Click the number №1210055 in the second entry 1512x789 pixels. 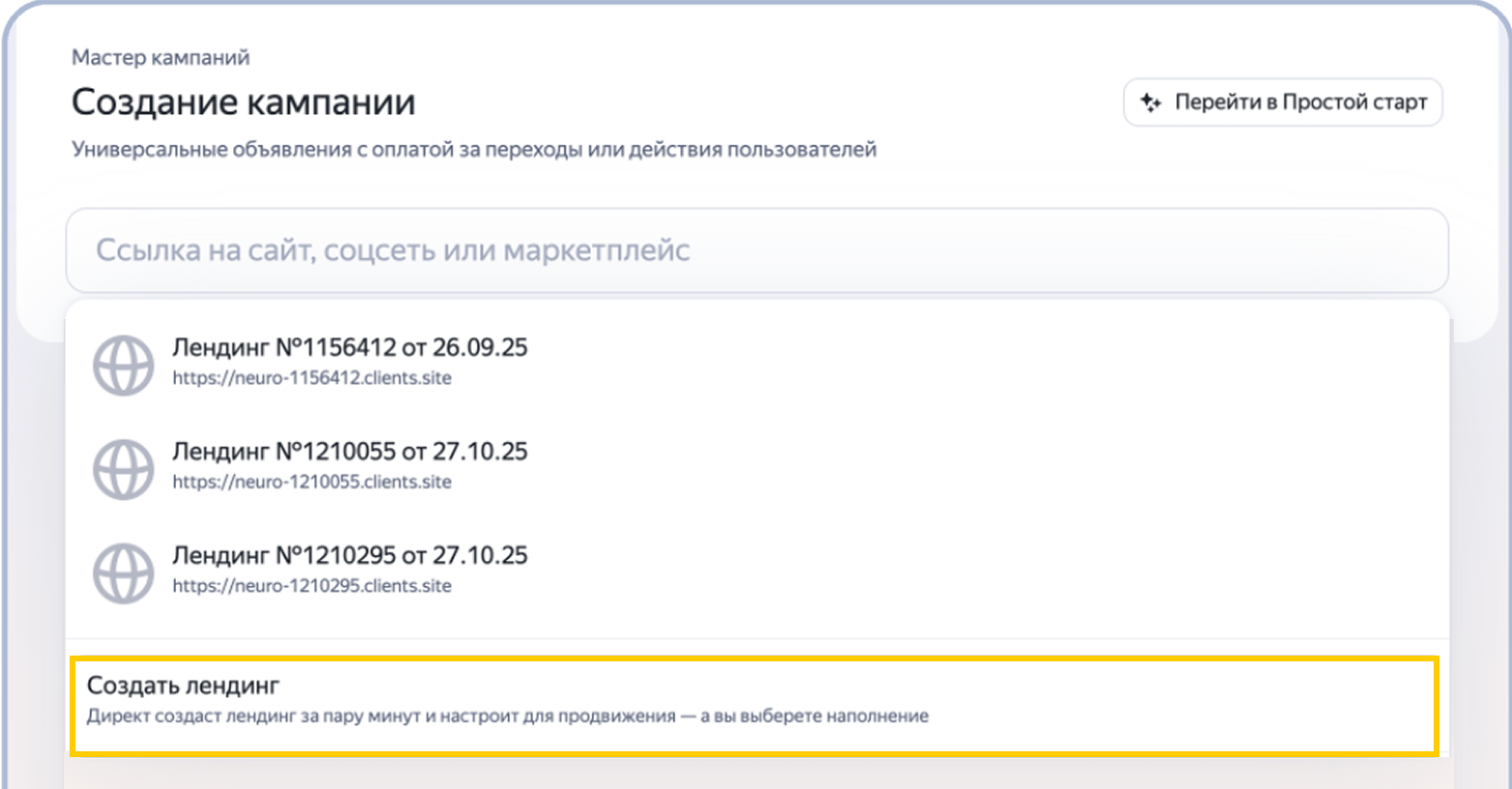(x=336, y=452)
